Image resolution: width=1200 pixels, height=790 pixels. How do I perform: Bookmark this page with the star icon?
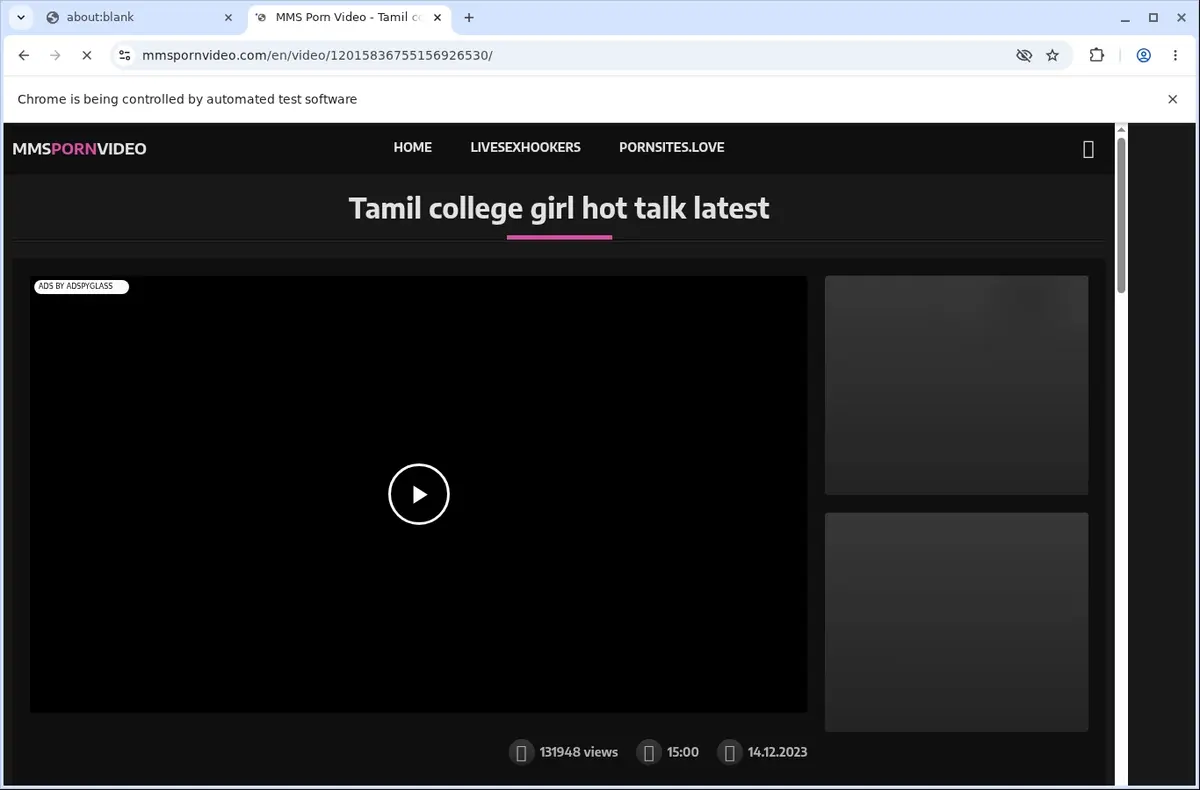point(1052,56)
